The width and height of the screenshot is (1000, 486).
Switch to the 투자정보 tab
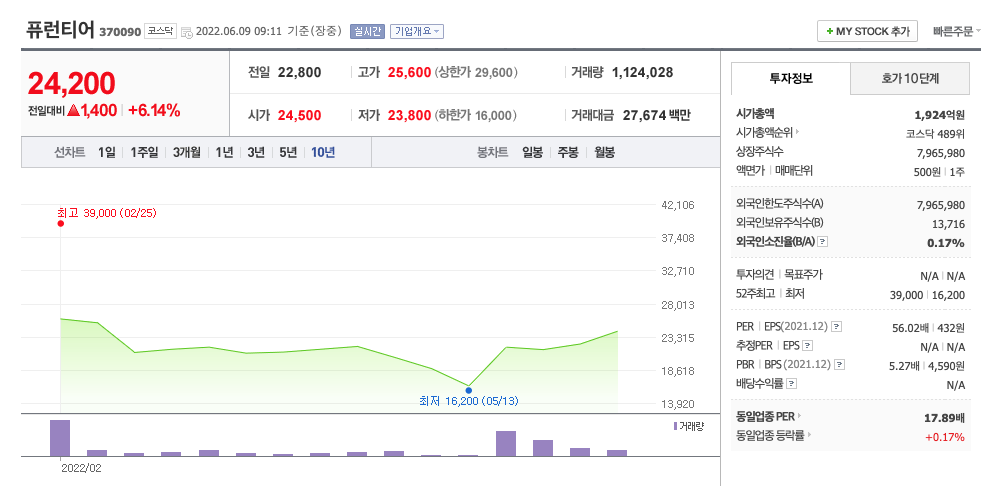791,78
